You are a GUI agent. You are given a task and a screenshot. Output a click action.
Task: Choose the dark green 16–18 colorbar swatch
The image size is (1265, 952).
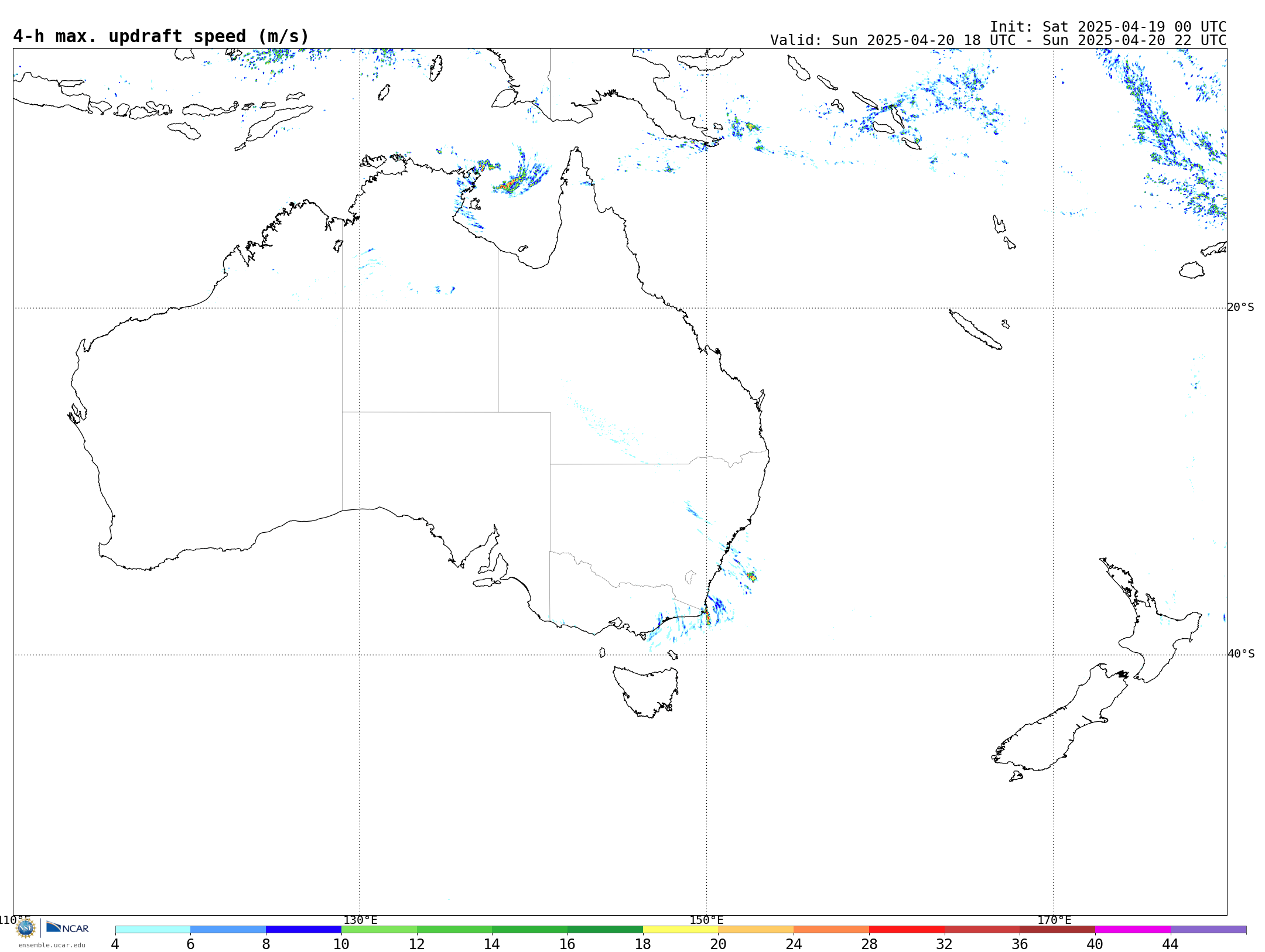coord(605,930)
